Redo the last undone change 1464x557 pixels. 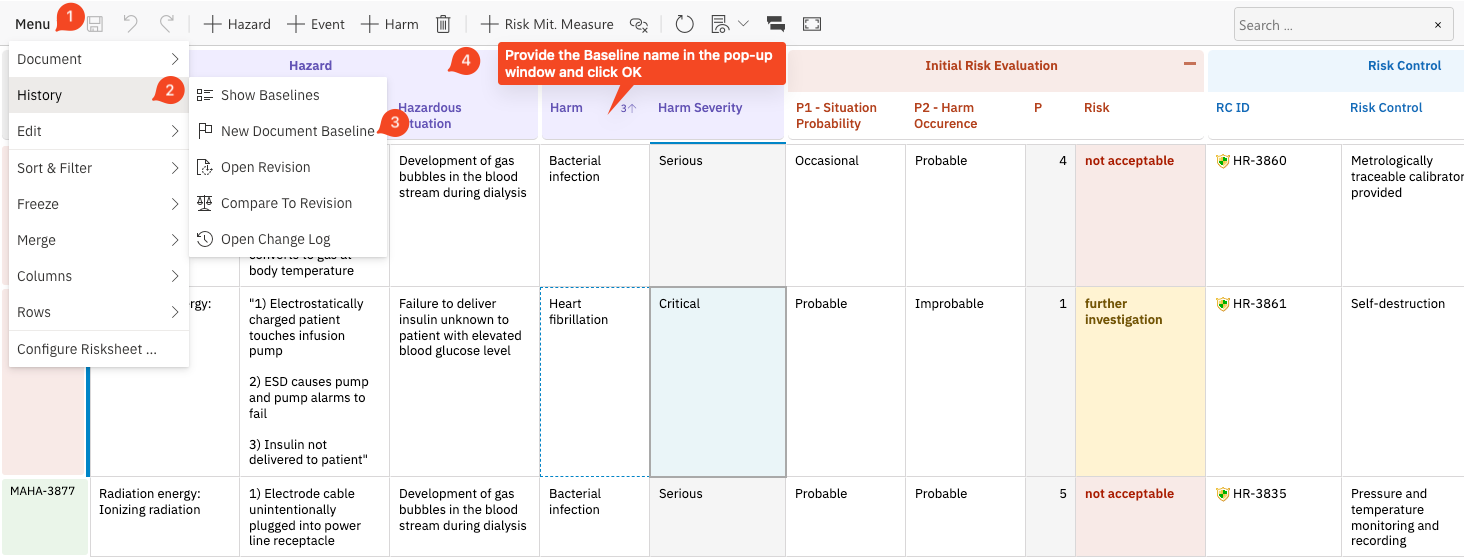[x=167, y=24]
